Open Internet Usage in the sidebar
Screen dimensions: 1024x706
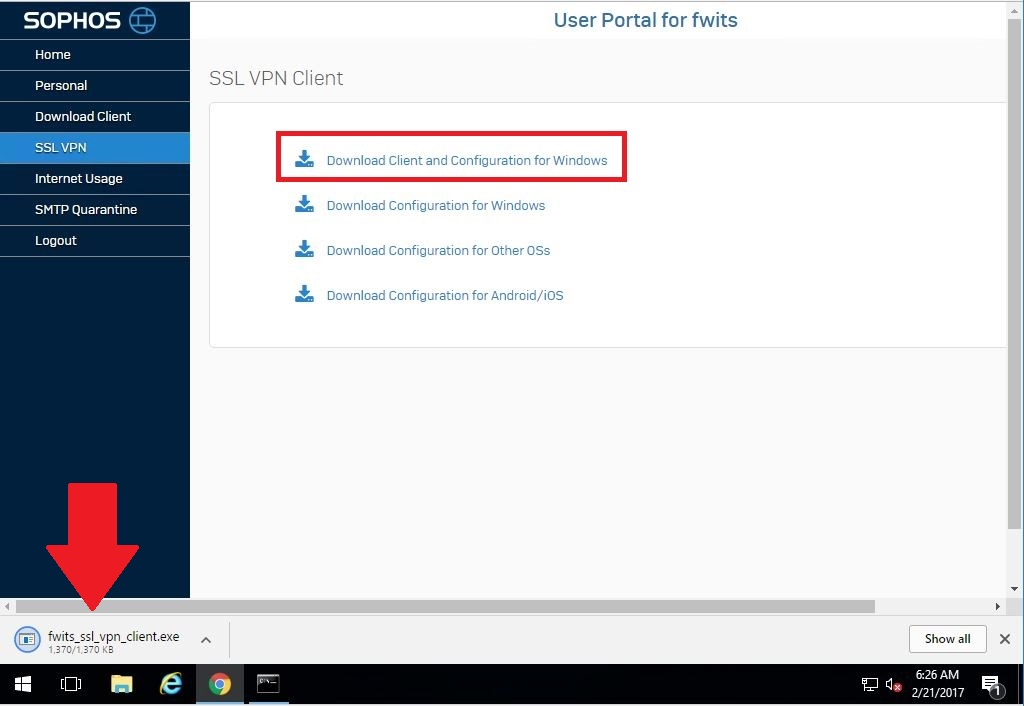point(95,179)
